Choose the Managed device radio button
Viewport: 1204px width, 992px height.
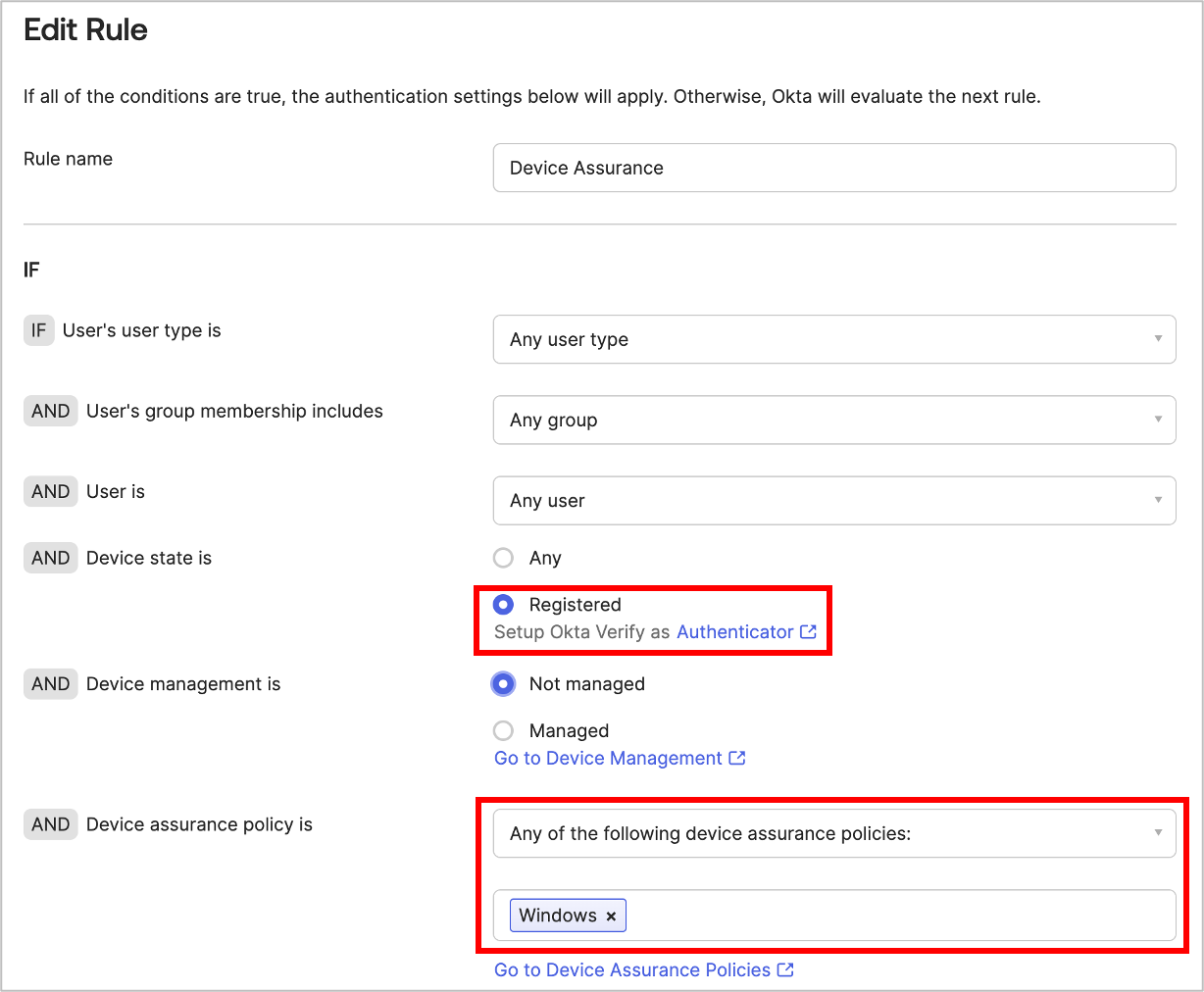pos(503,731)
